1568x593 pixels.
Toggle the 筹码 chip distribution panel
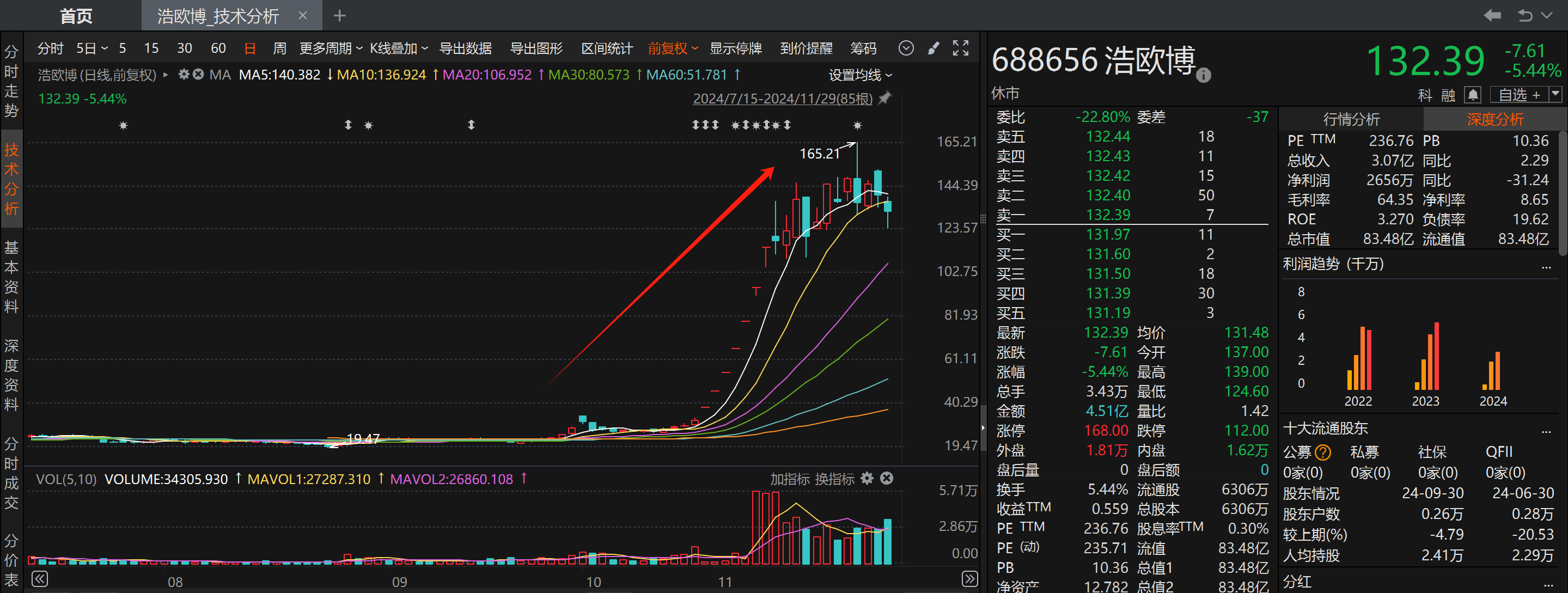tap(863, 48)
